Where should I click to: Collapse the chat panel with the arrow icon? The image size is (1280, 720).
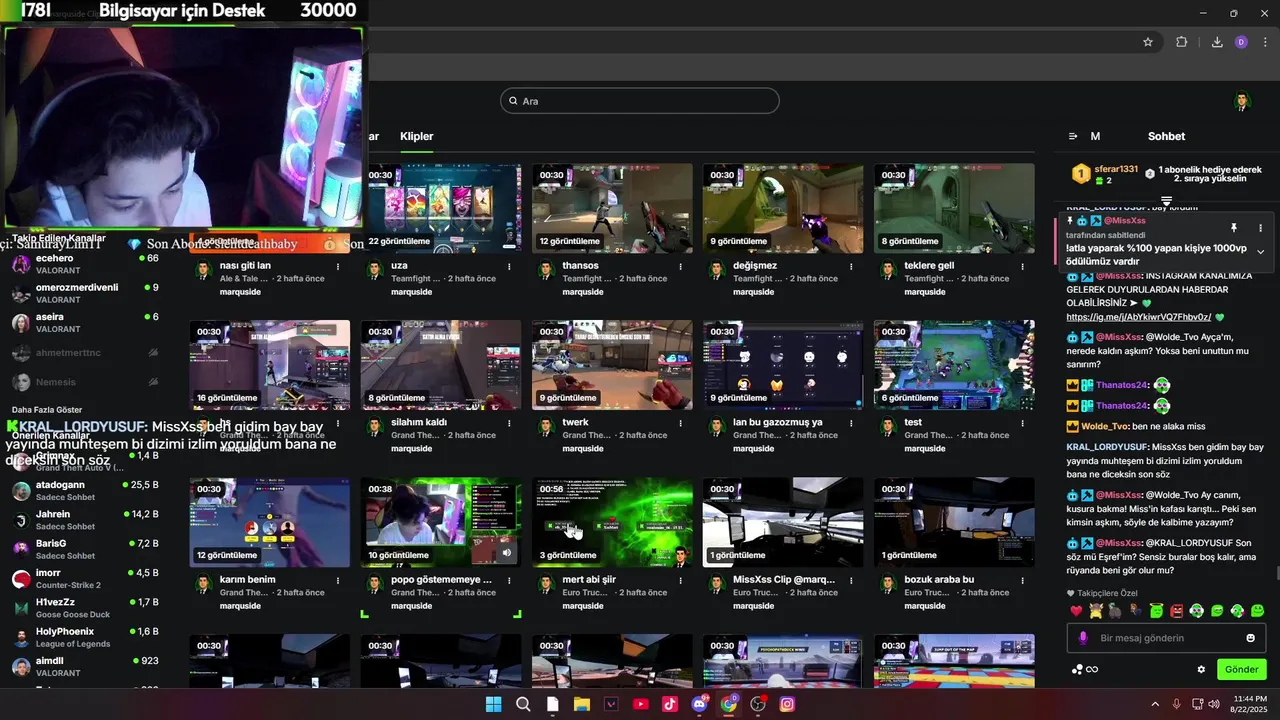[x=1073, y=136]
